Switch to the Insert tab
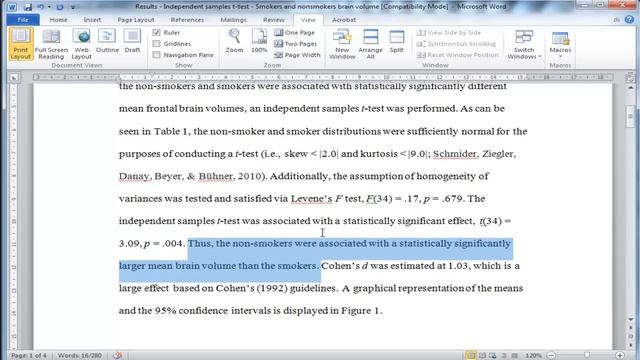The width and height of the screenshot is (640, 360). [92, 20]
